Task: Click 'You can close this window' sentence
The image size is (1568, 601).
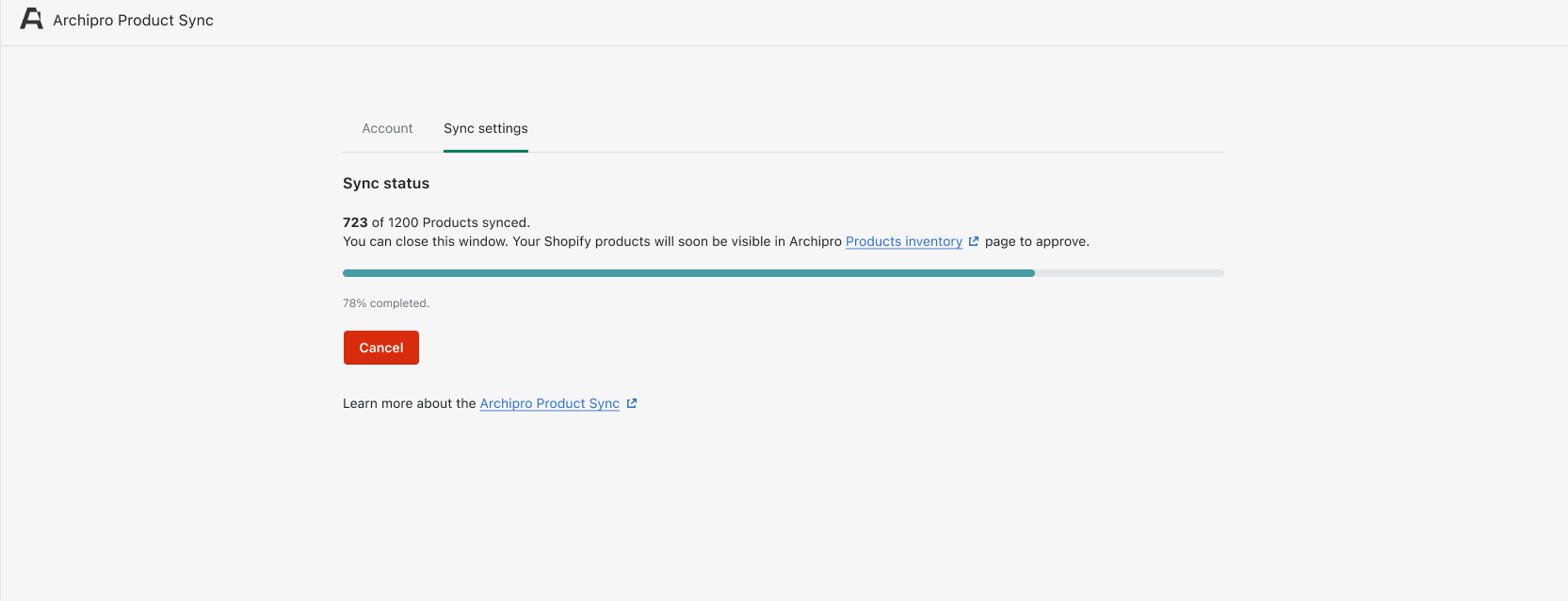Action: (426, 241)
